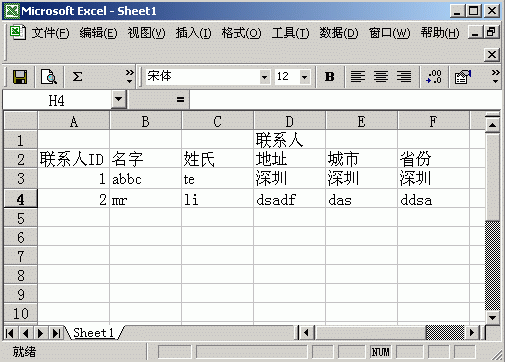The image size is (505, 362).
Task: Select column F header
Action: [x=433, y=121]
